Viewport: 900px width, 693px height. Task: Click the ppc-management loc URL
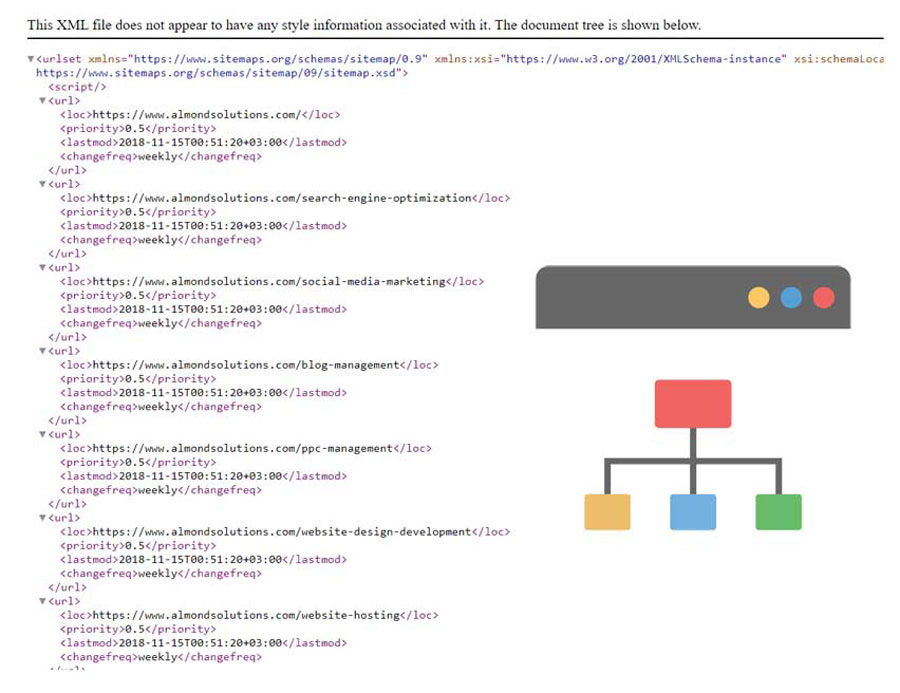(242, 448)
